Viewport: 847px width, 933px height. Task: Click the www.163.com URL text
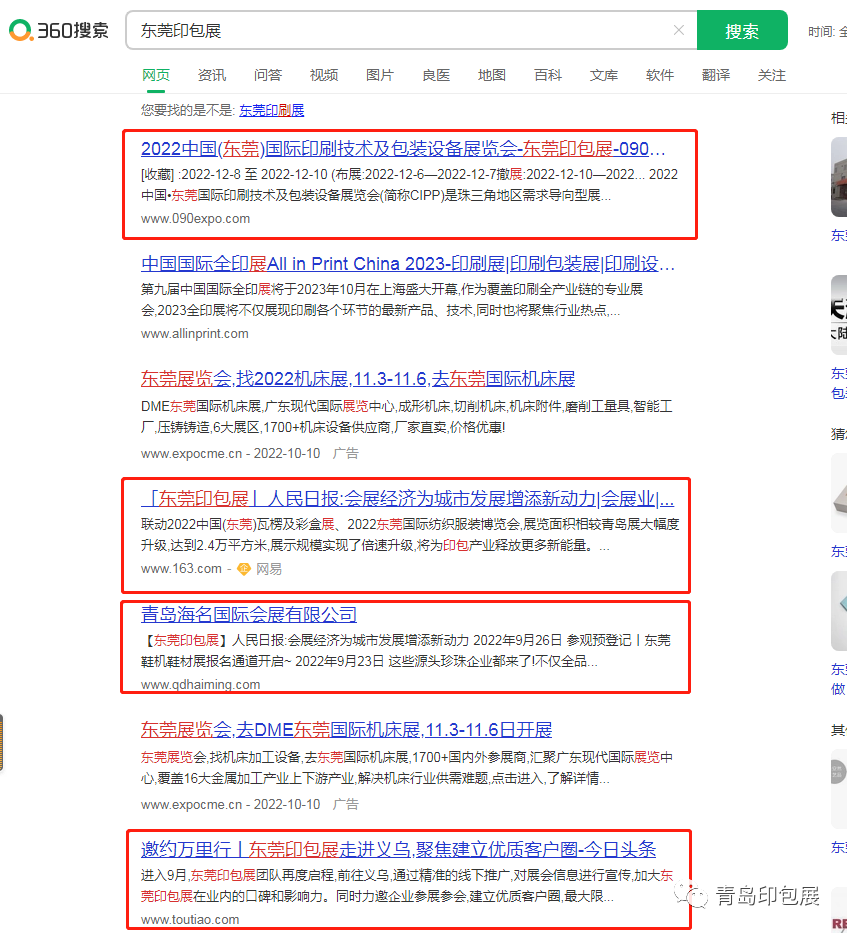[181, 569]
